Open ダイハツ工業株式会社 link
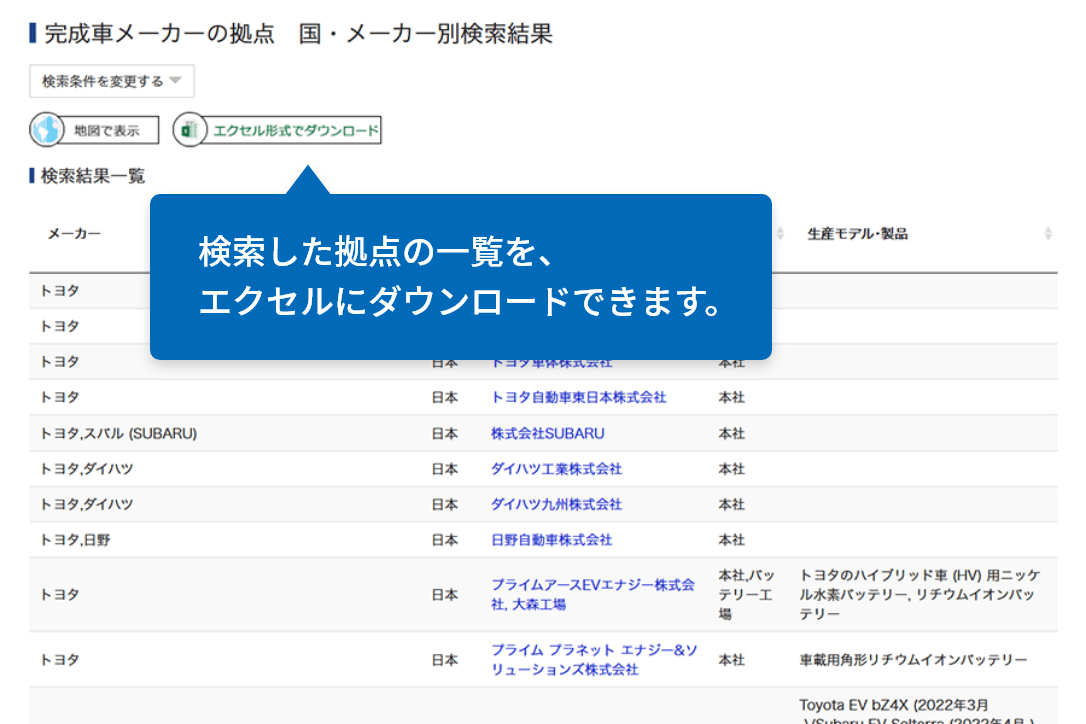The width and height of the screenshot is (1086, 724). click(556, 469)
